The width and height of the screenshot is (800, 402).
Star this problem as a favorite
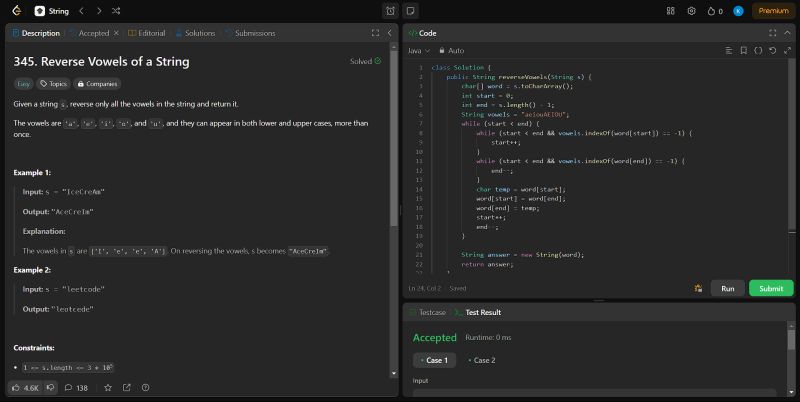(108, 387)
